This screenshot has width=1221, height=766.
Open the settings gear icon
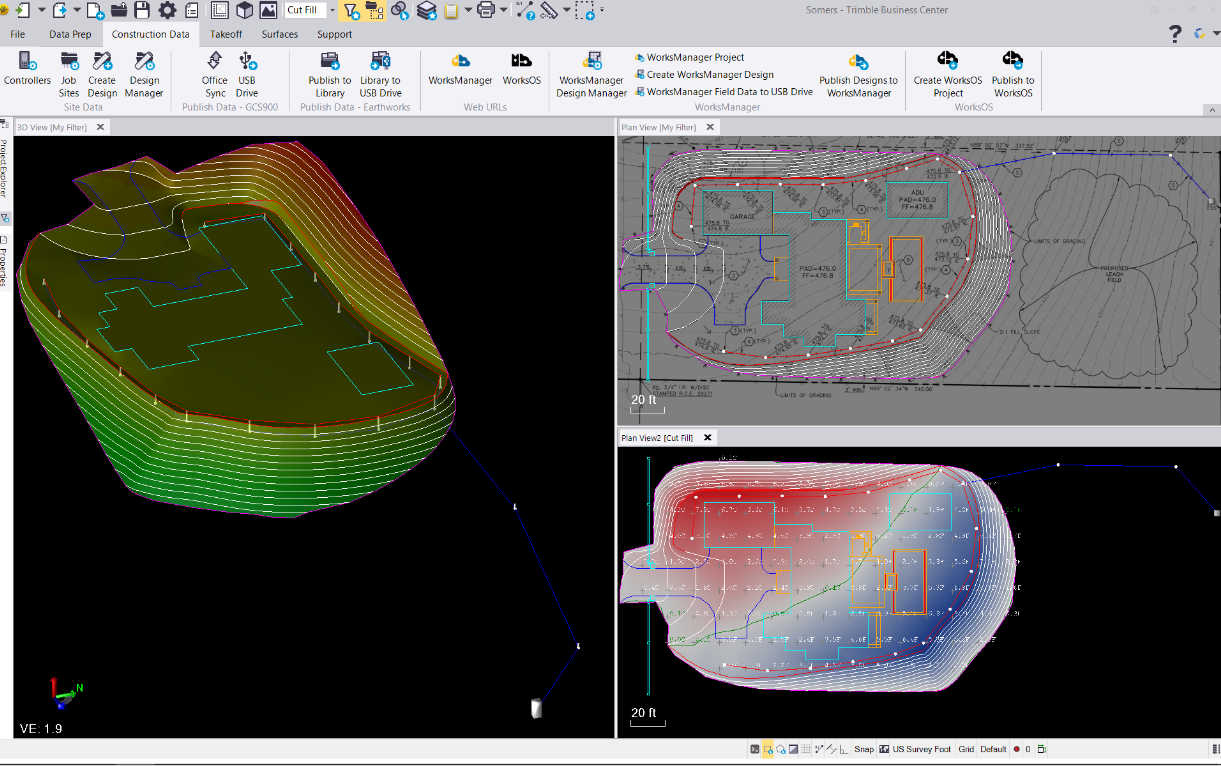(166, 10)
